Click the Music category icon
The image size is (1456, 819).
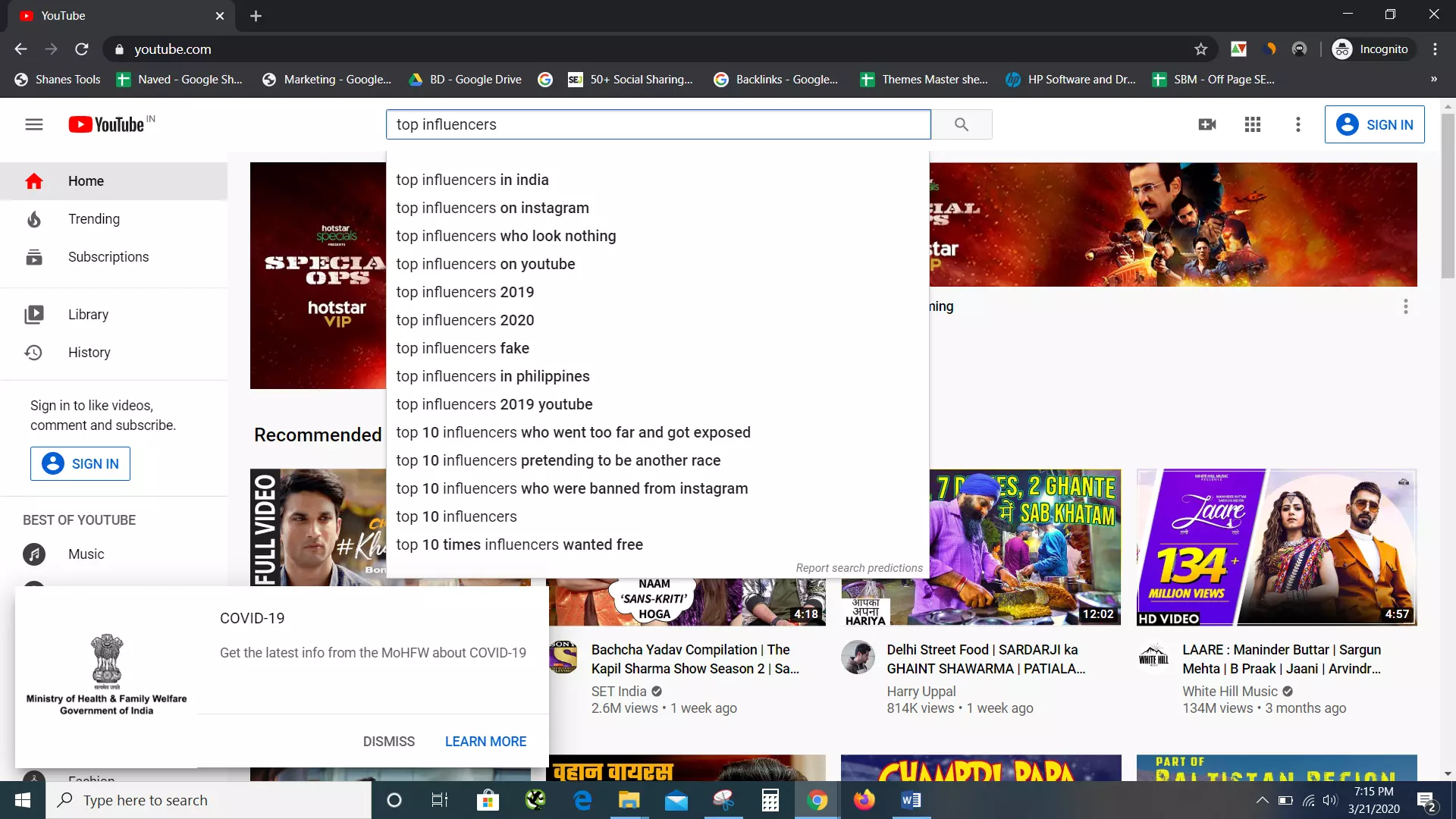point(34,554)
